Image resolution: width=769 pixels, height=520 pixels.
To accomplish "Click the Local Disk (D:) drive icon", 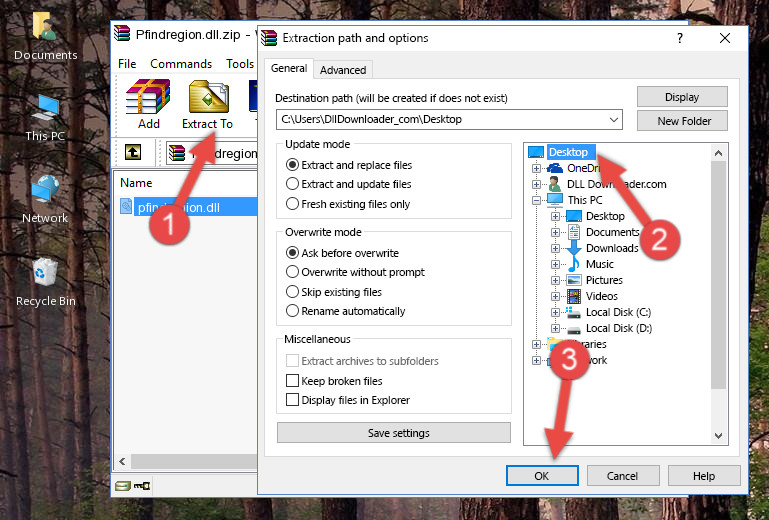I will tap(574, 329).
